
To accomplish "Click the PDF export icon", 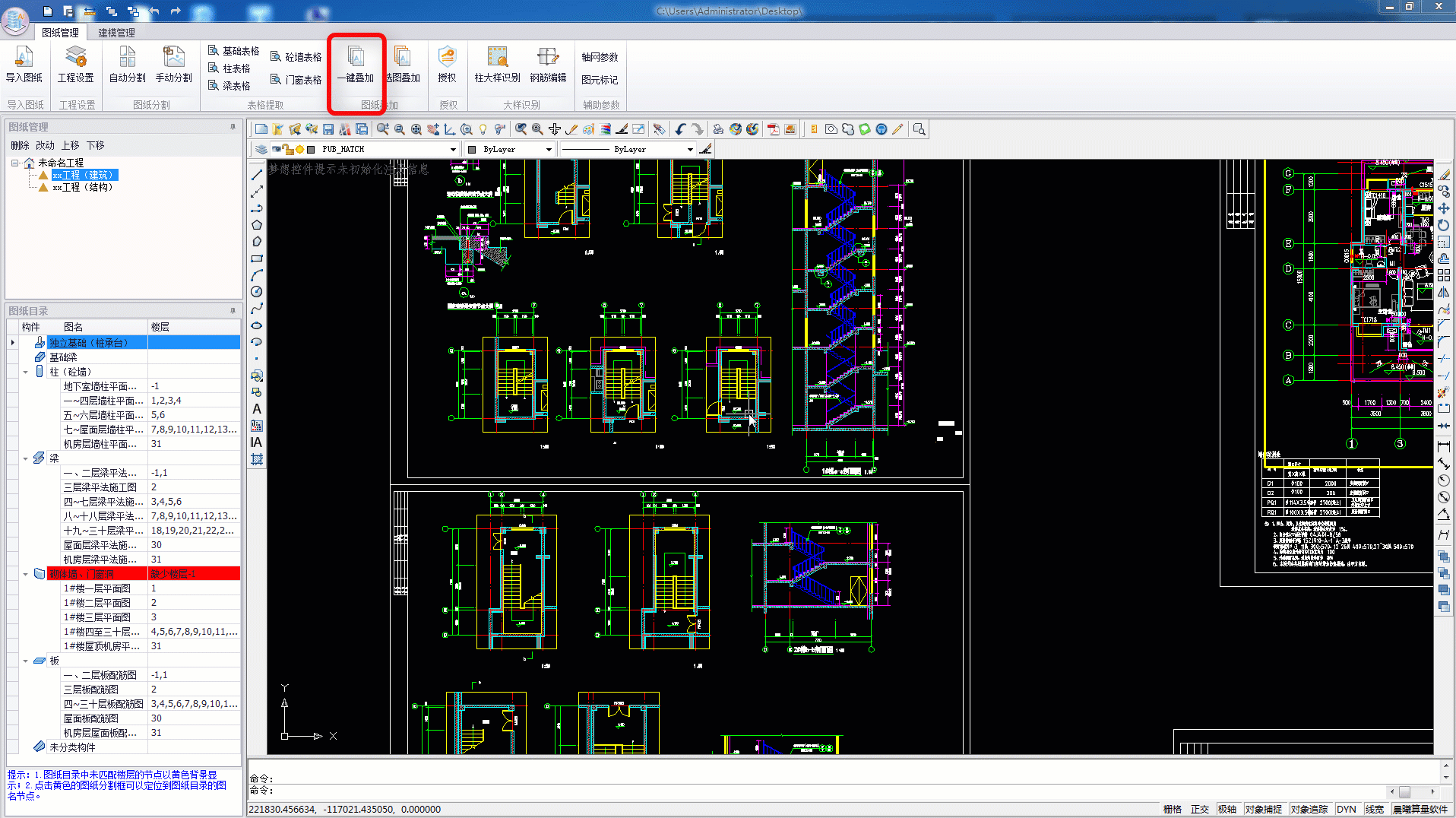I will click(x=774, y=129).
